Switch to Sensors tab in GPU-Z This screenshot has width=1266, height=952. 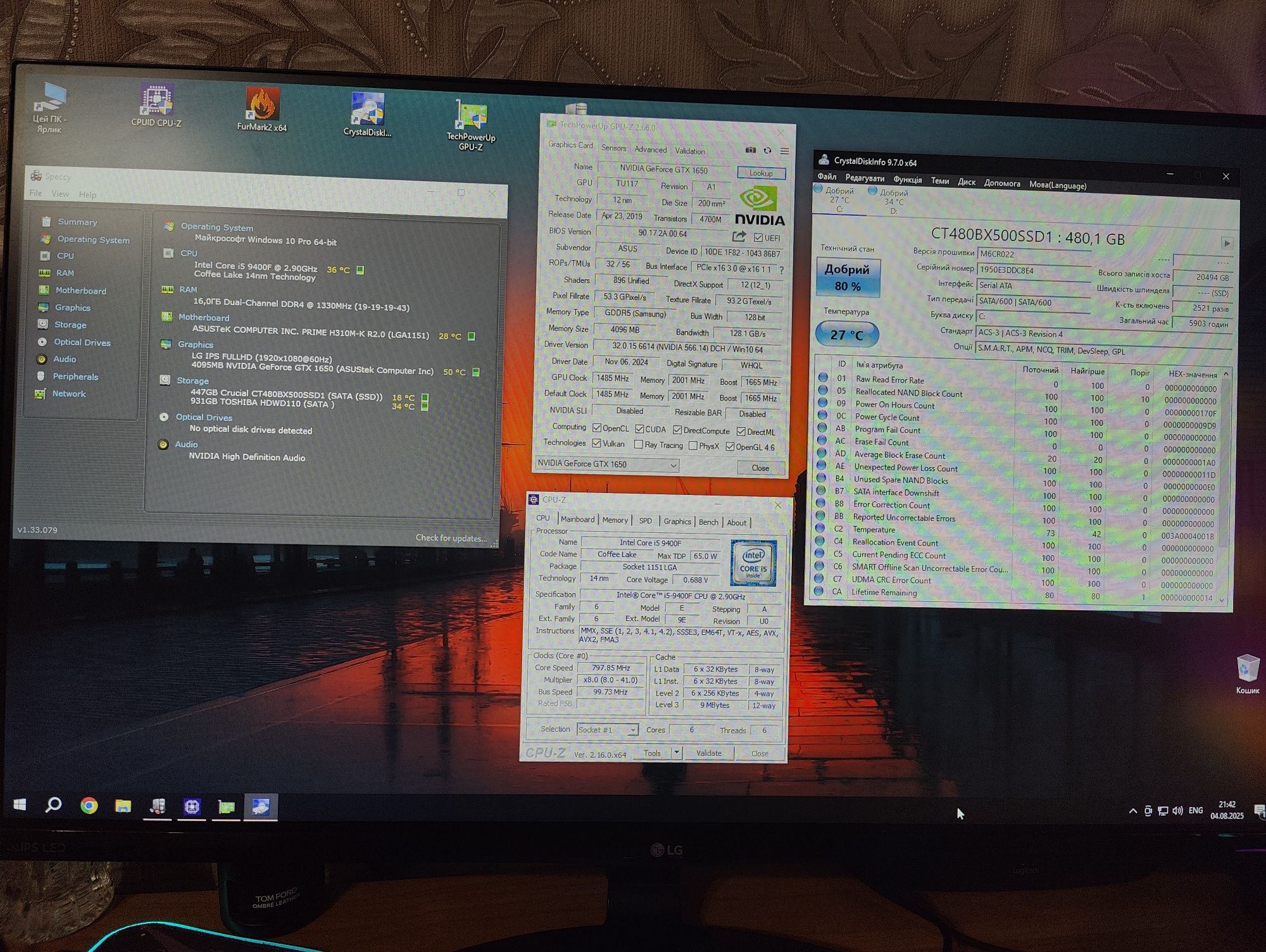[613, 147]
